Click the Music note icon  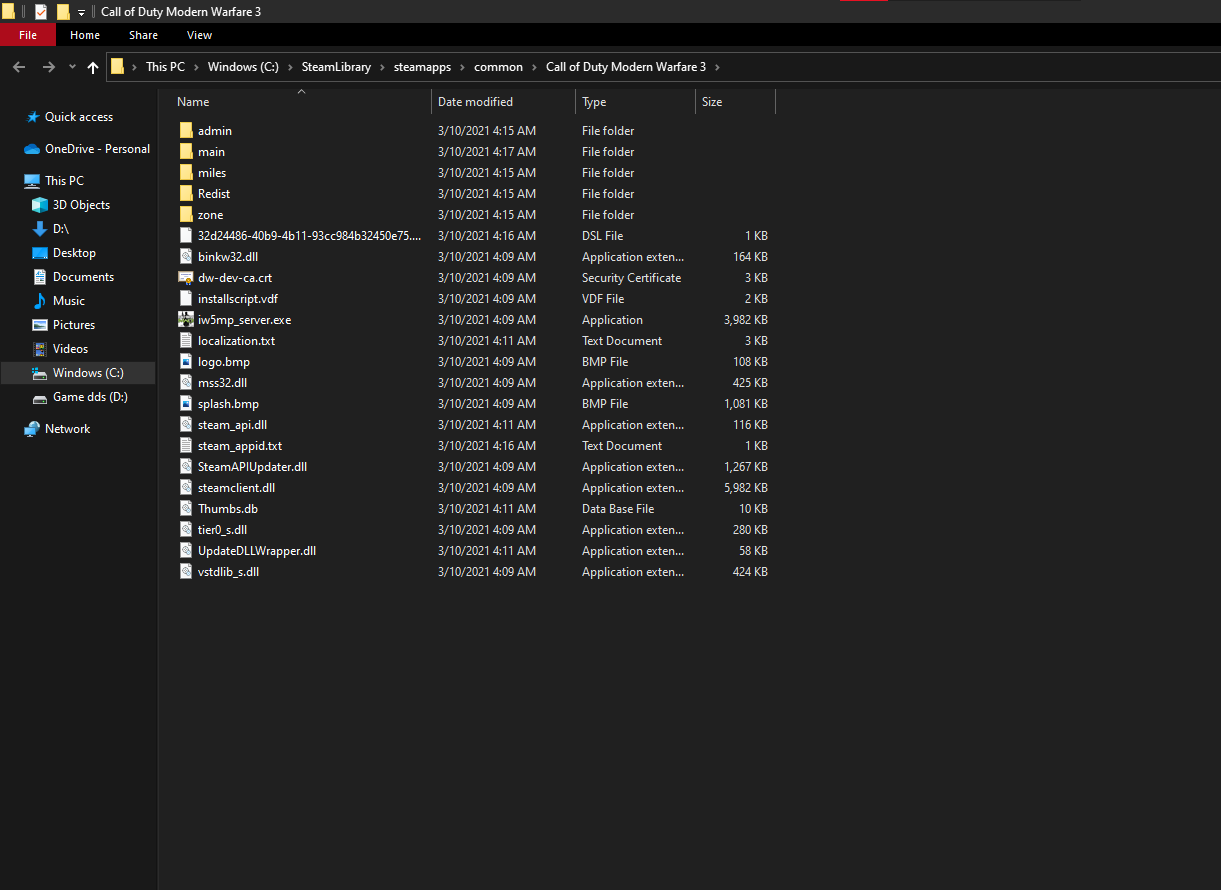pyautogui.click(x=40, y=301)
